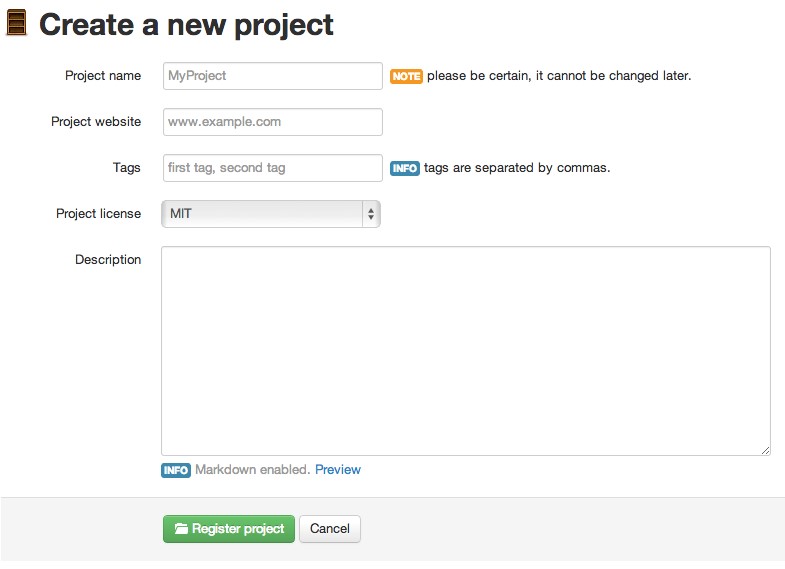785x569 pixels.
Task: Click the Create a new project heading
Action: pos(186,25)
